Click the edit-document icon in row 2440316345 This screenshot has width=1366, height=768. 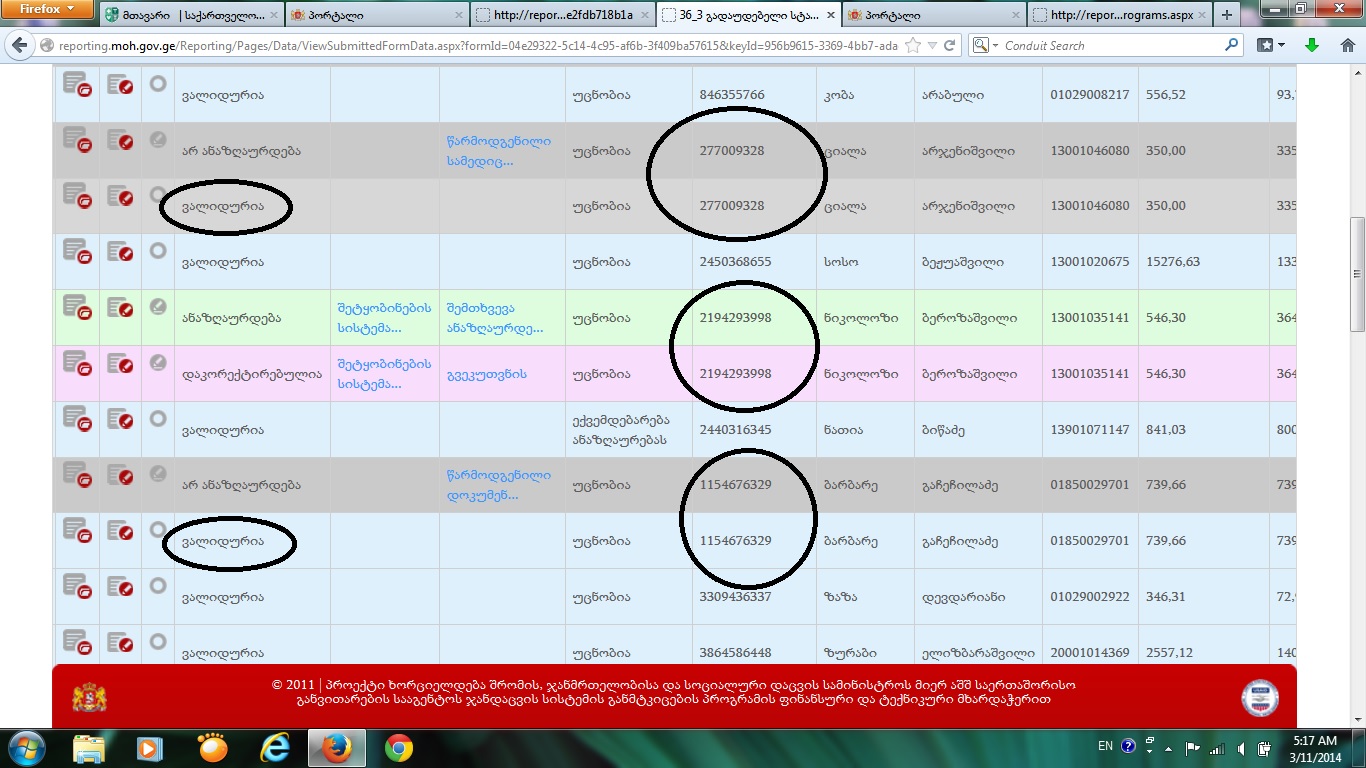(120, 420)
